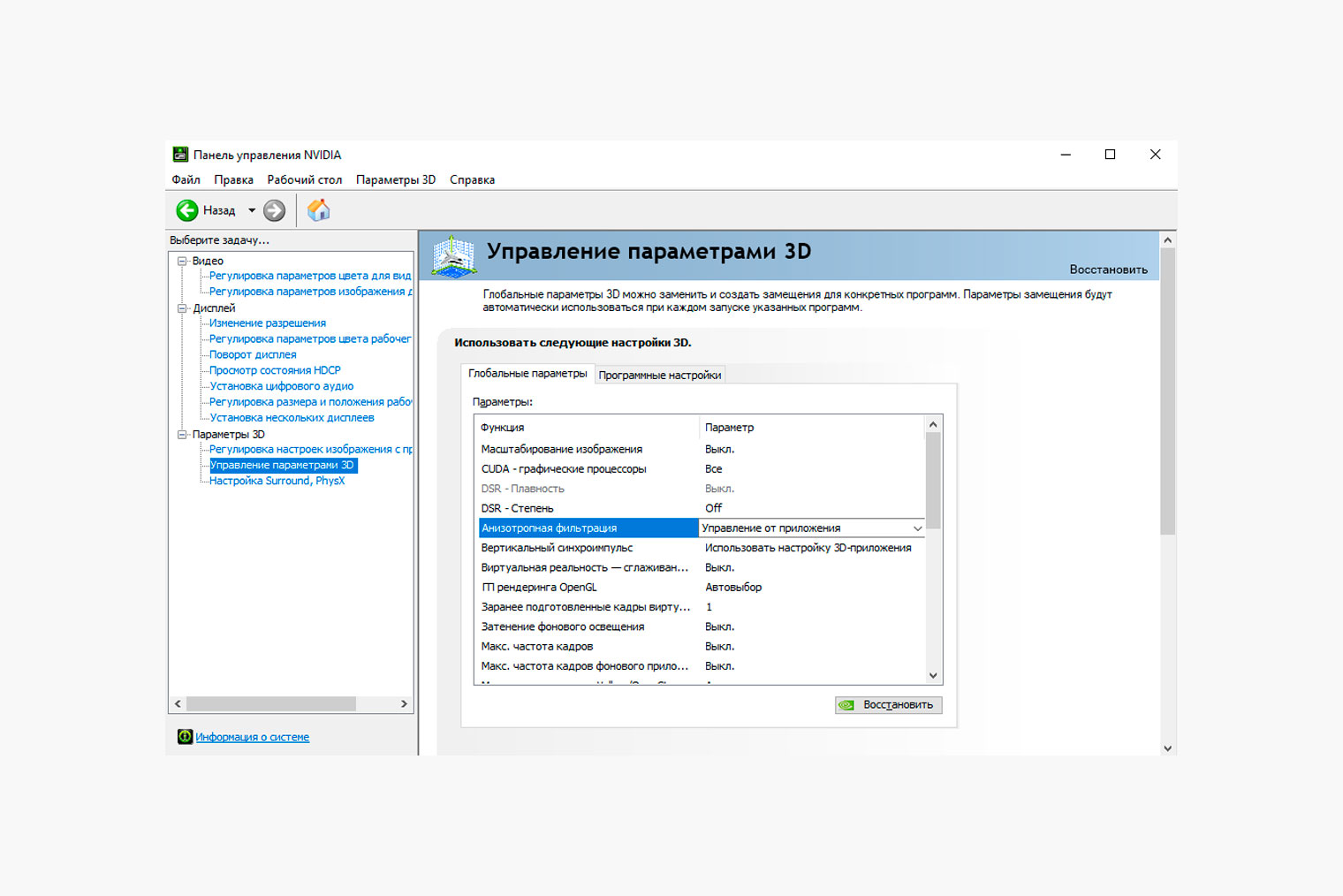Click main panel scroll down arrow
Viewport: 1343px width, 896px height.
(1167, 748)
